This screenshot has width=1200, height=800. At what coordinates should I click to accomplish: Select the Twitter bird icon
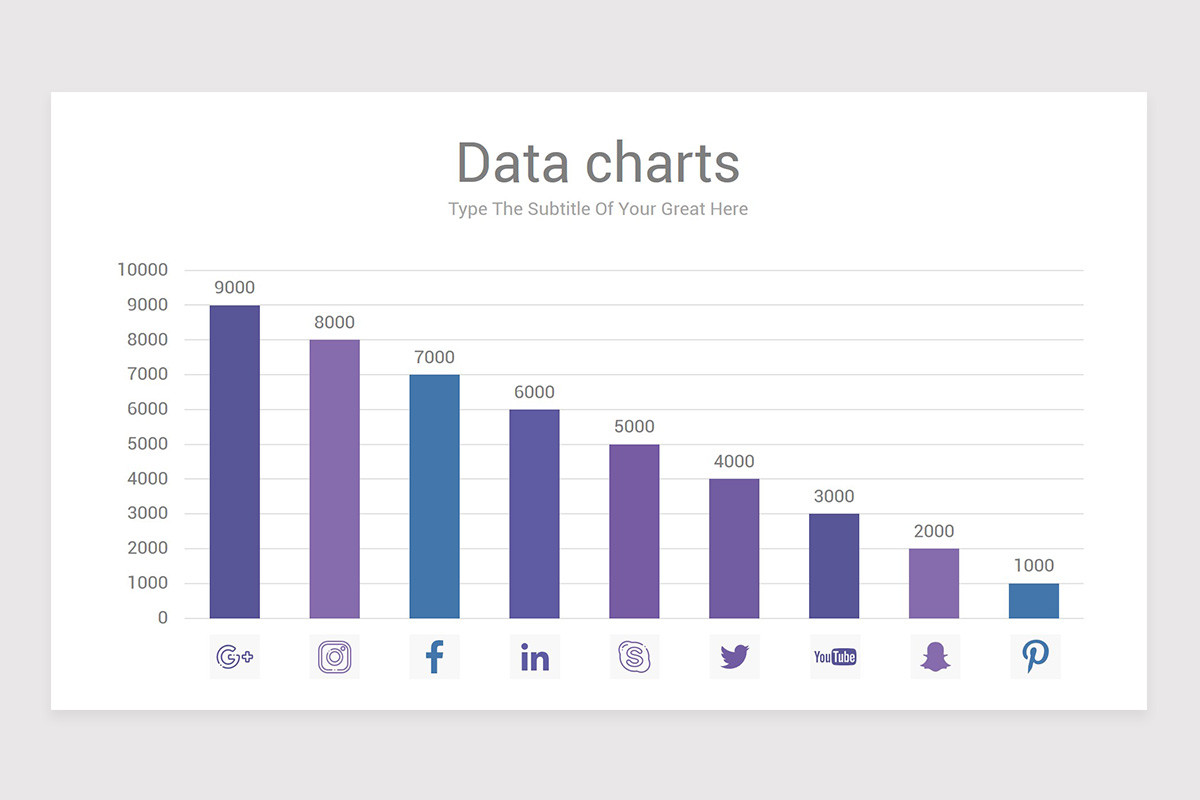(734, 657)
